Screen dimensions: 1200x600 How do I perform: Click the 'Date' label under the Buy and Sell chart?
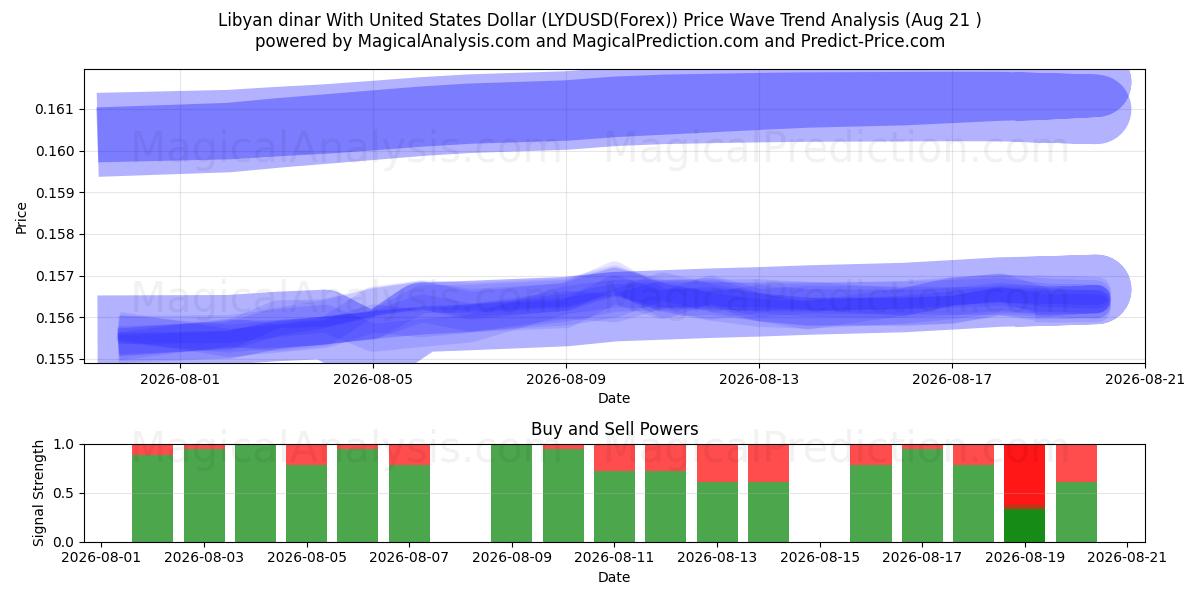[614, 577]
